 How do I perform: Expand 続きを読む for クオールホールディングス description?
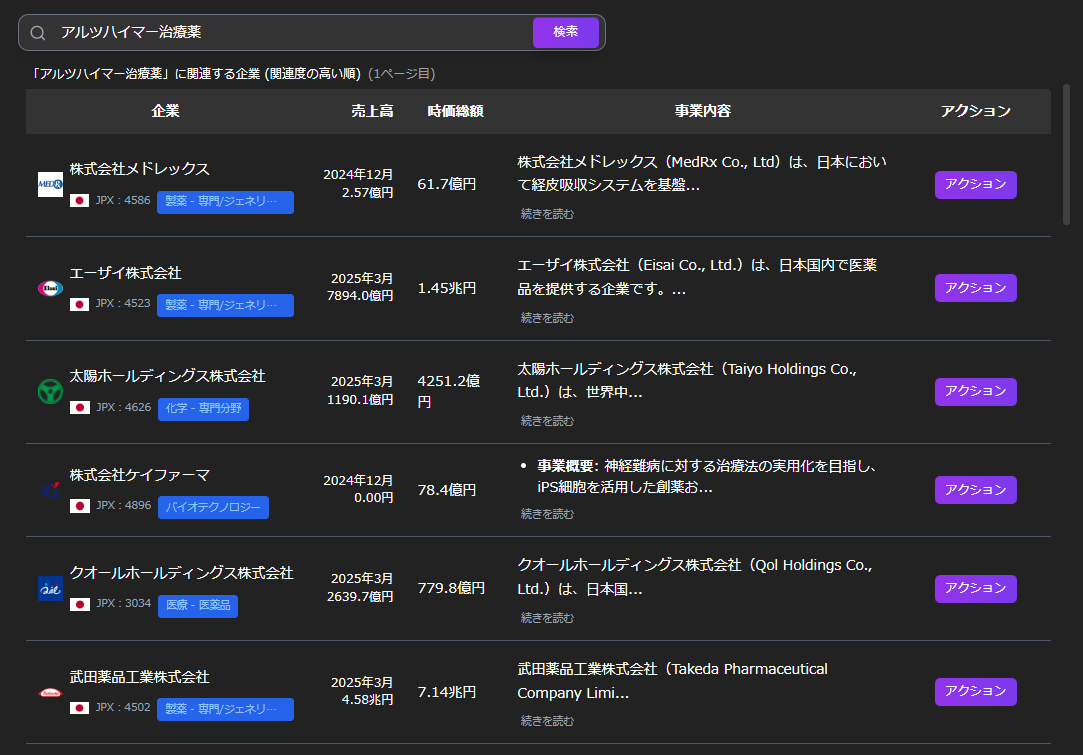coord(547,618)
